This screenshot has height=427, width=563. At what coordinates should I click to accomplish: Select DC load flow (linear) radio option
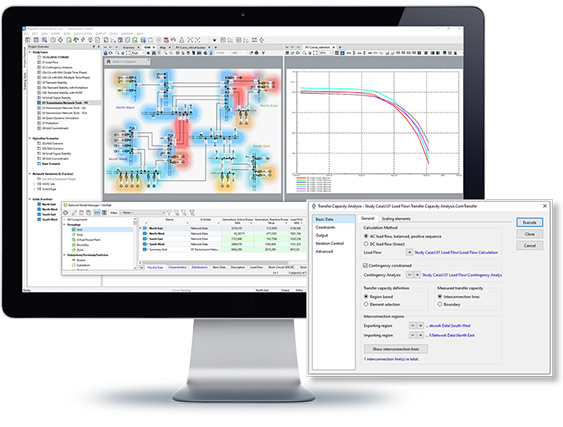pos(366,244)
